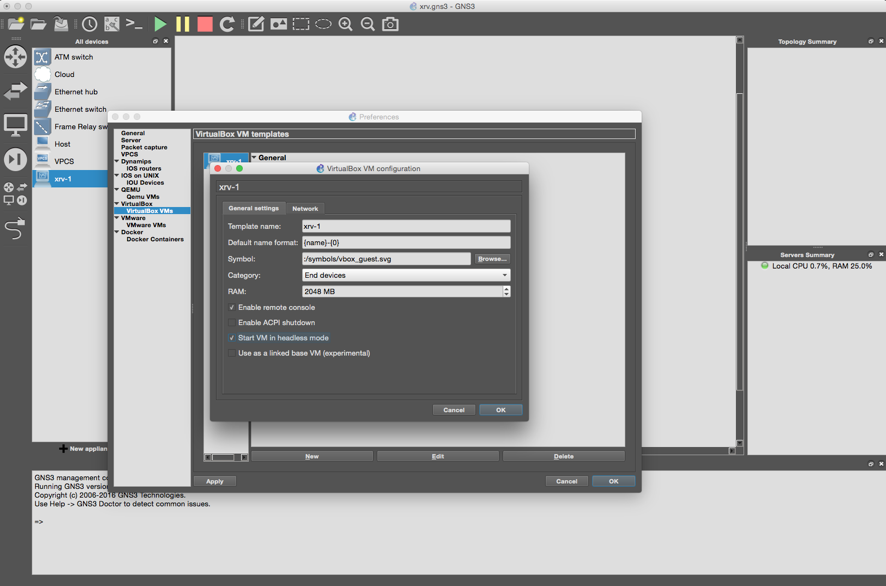Viewport: 886px width, 586px height.
Task: Cancel the VirtualBox VM configuration dialog
Action: (x=454, y=410)
